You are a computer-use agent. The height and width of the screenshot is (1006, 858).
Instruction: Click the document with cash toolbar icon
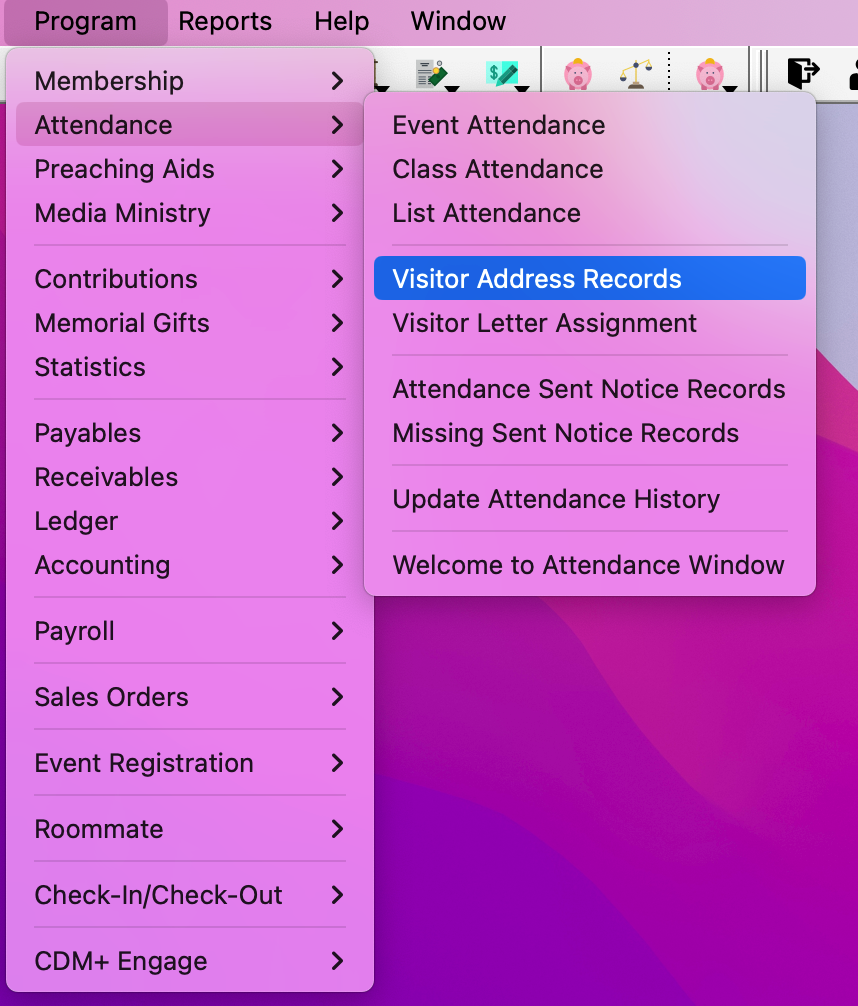[x=432, y=72]
